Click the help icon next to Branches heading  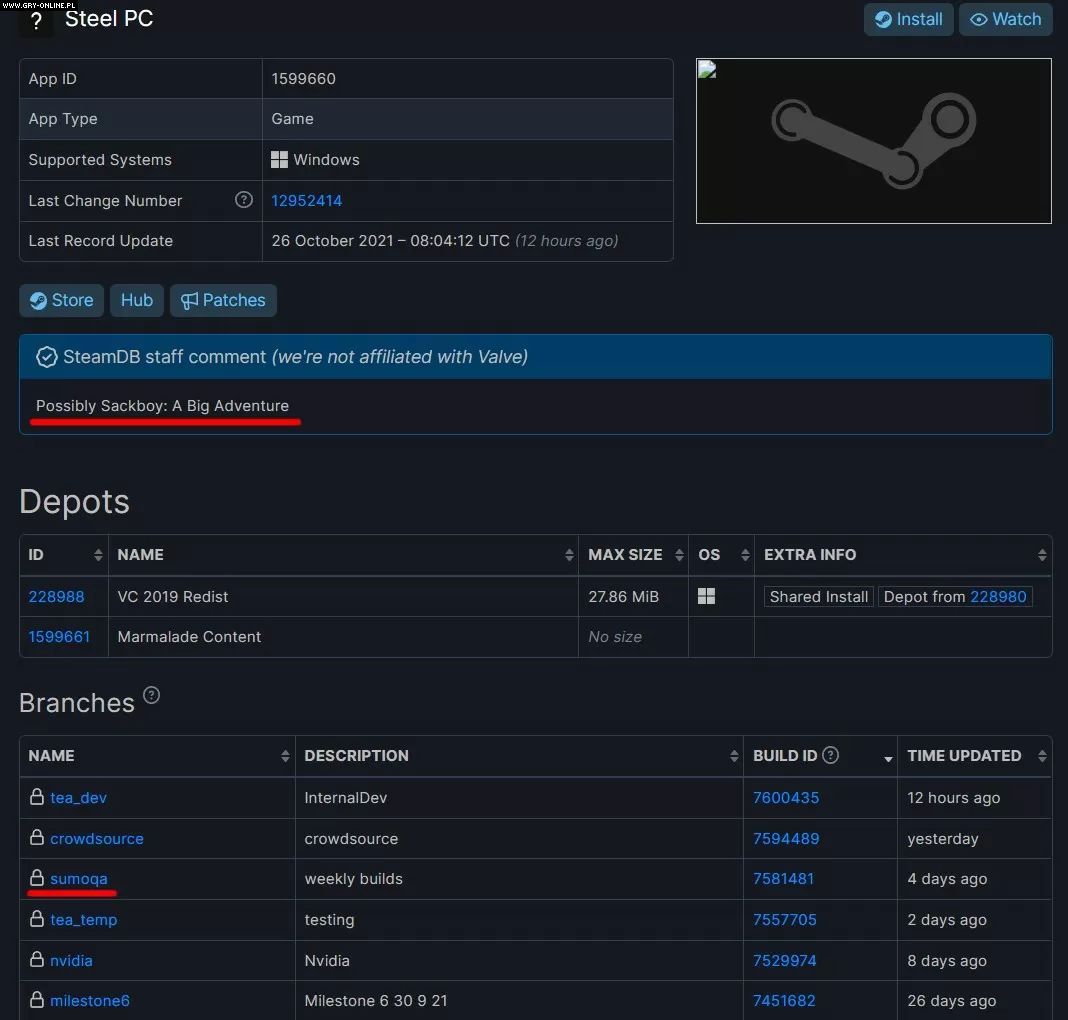pos(151,695)
